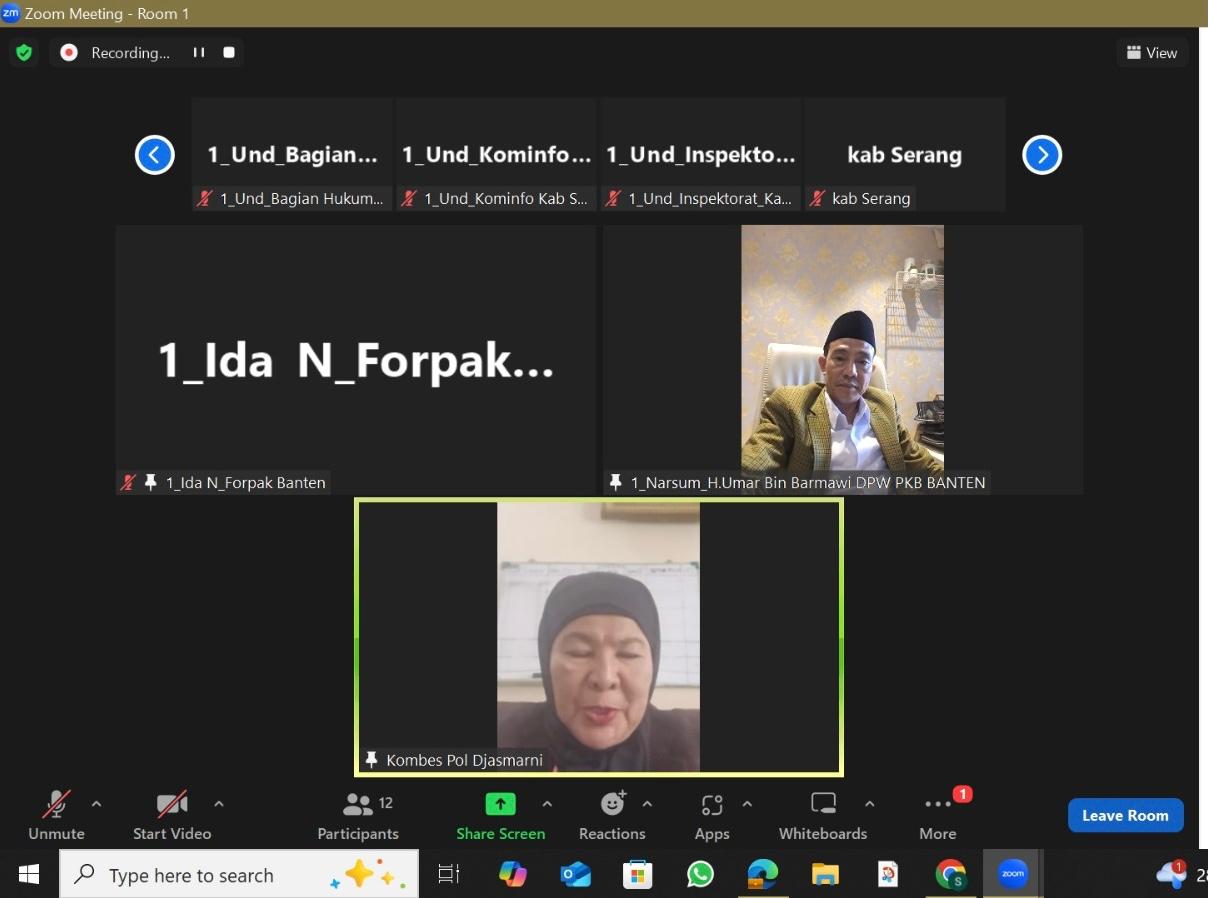This screenshot has height=898, width=1208.
Task: Select the kab Serang participant thumbnail
Action: click(904, 154)
